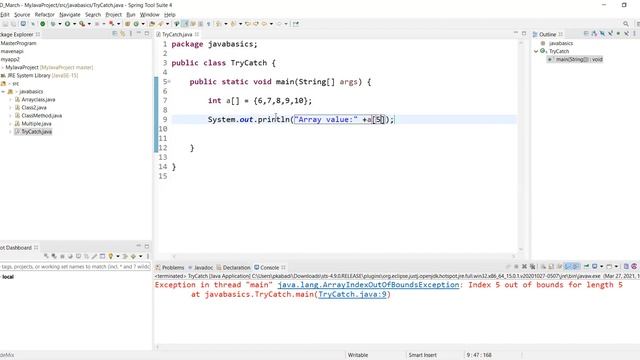The image size is (640, 360).
Task: Open Package Explorer view menu
Action: click(x=131, y=34)
